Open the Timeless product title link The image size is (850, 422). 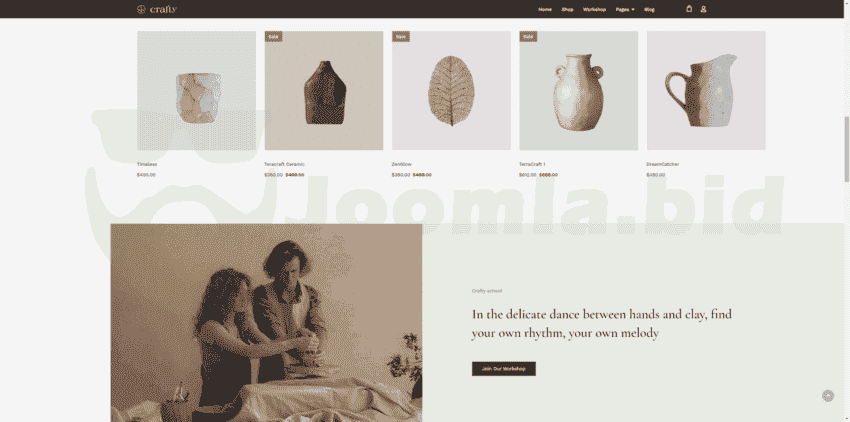(x=147, y=164)
